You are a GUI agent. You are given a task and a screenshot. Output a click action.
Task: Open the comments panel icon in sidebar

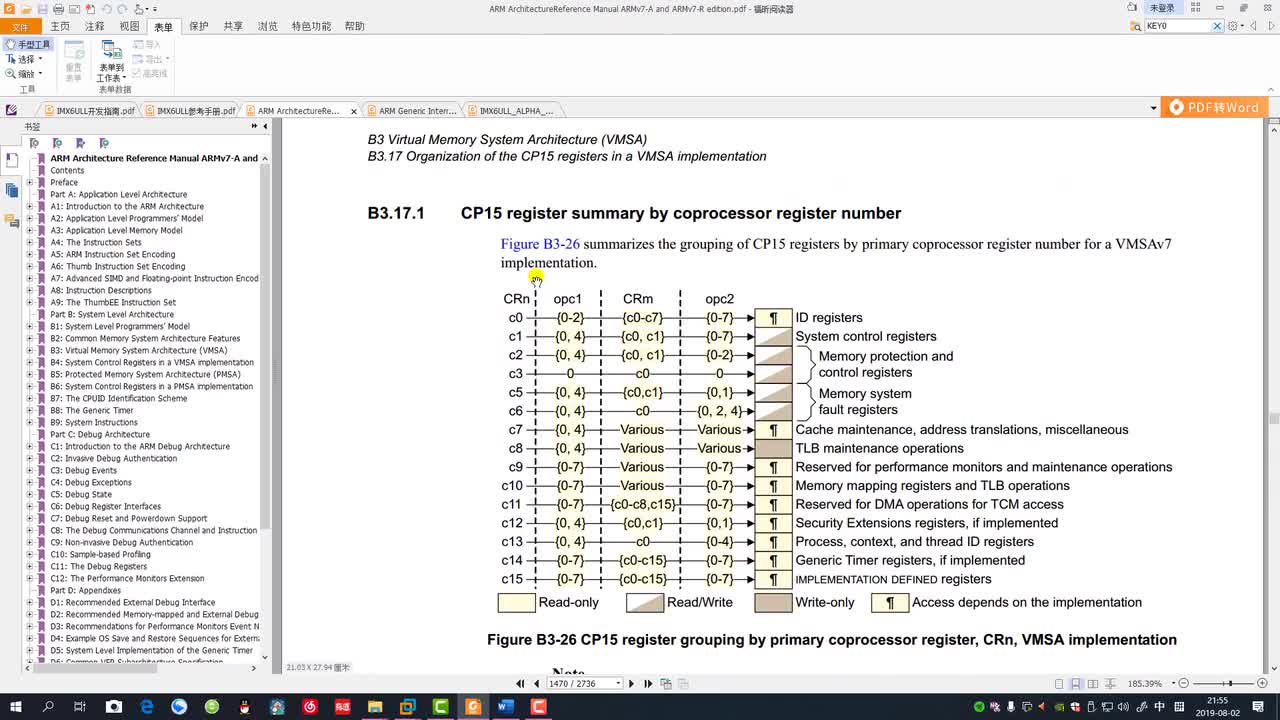(11, 220)
